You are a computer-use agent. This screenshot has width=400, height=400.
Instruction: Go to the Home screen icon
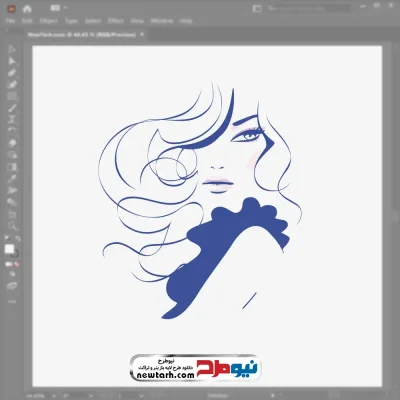pos(27,9)
